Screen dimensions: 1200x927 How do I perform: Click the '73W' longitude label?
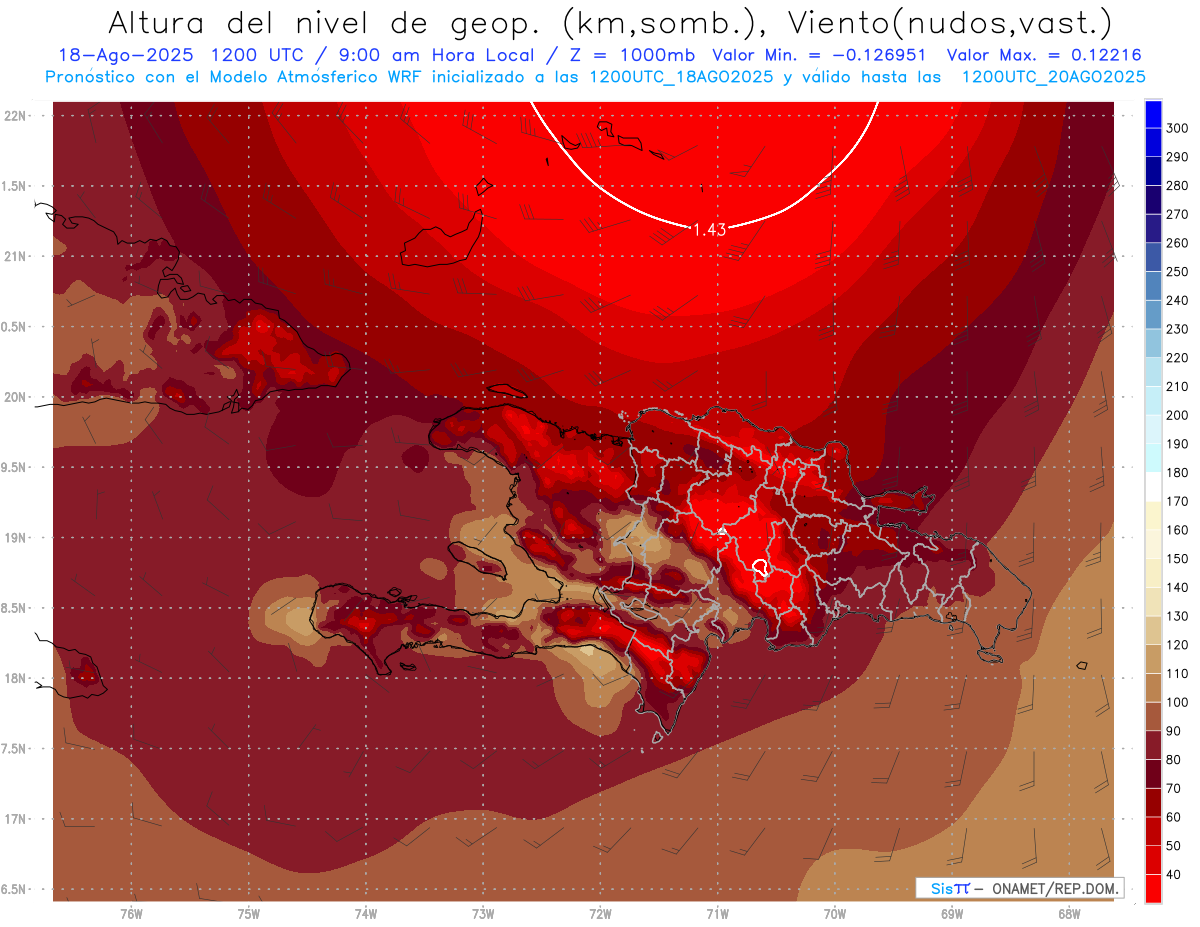click(483, 914)
